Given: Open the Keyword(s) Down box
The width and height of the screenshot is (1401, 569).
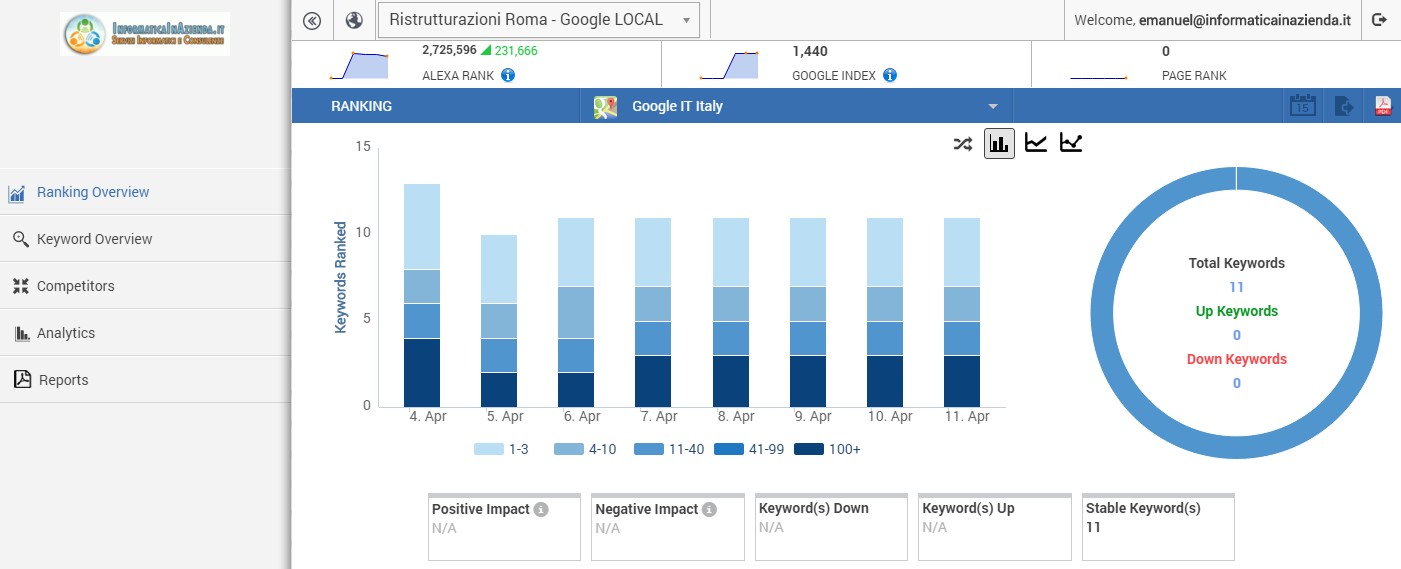Looking at the screenshot, I should pos(832,527).
